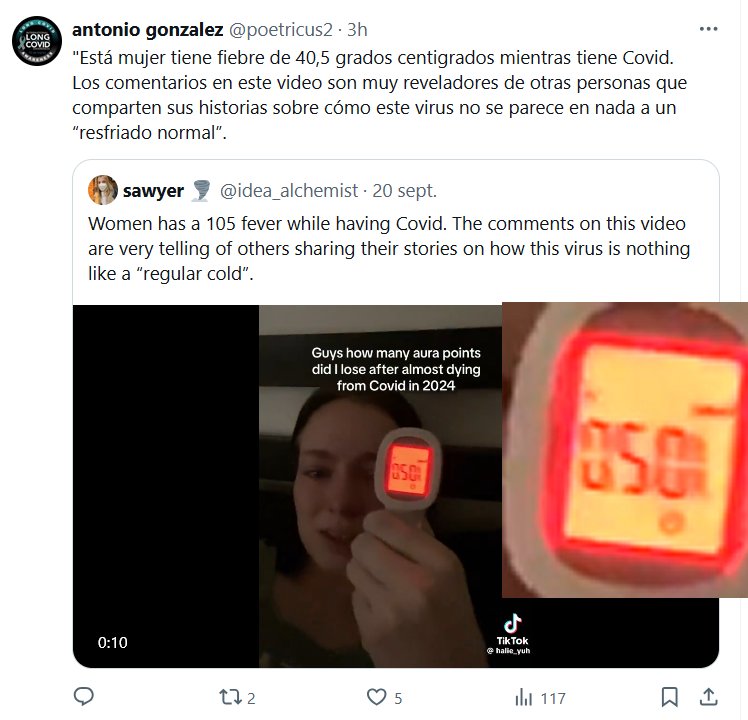
Task: Open the three-dot more options menu
Action: click(x=708, y=29)
